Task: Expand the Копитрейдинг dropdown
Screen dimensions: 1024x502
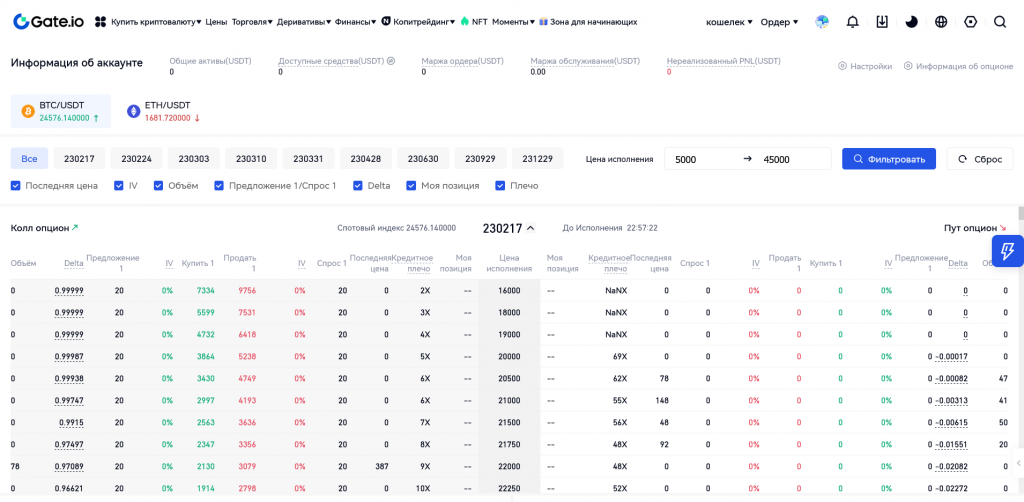Action: 424,22
